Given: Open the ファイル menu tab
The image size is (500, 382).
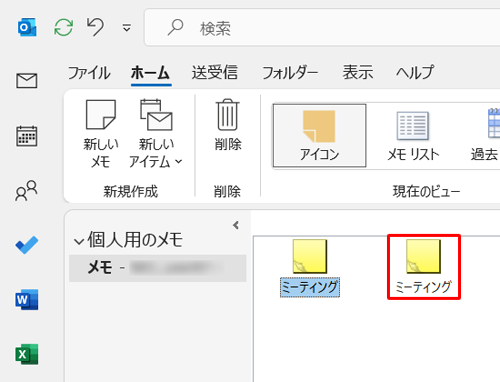Looking at the screenshot, I should [x=89, y=73].
